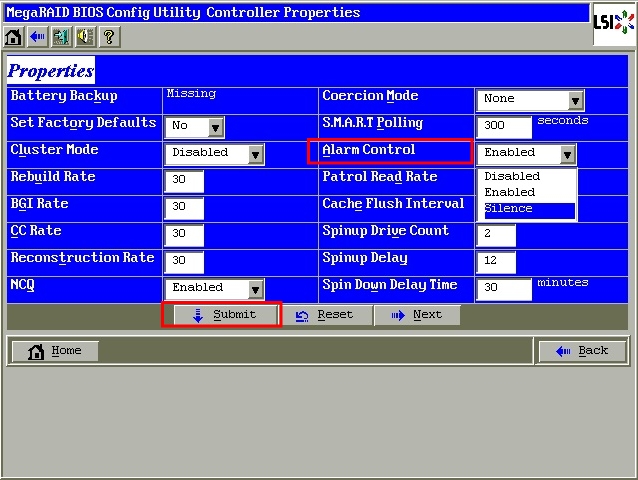
Task: Click the Home button at bottom left
Action: pyautogui.click(x=55, y=351)
